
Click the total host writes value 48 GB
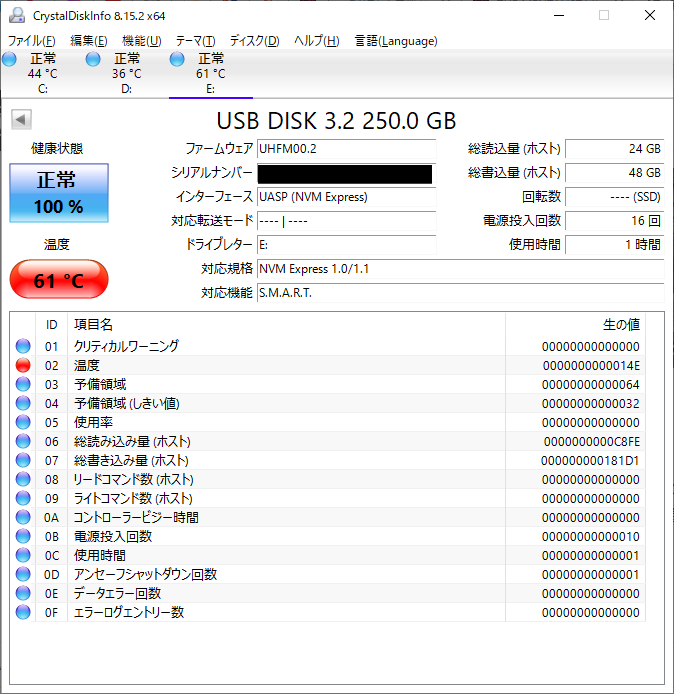[615, 173]
